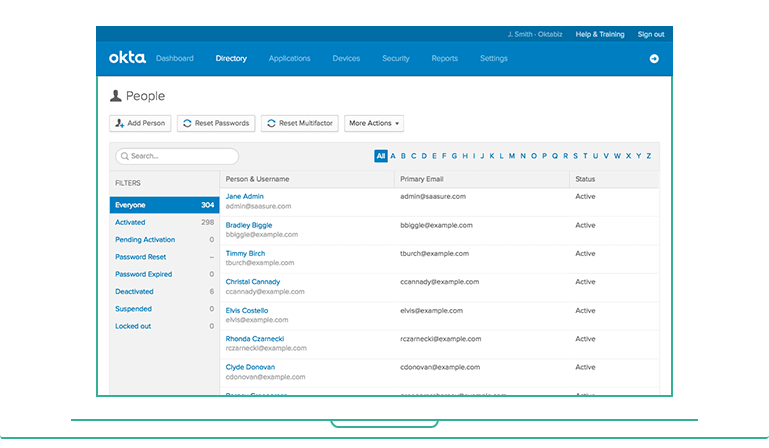
Task: Go to the Applications tab
Action: click(289, 58)
